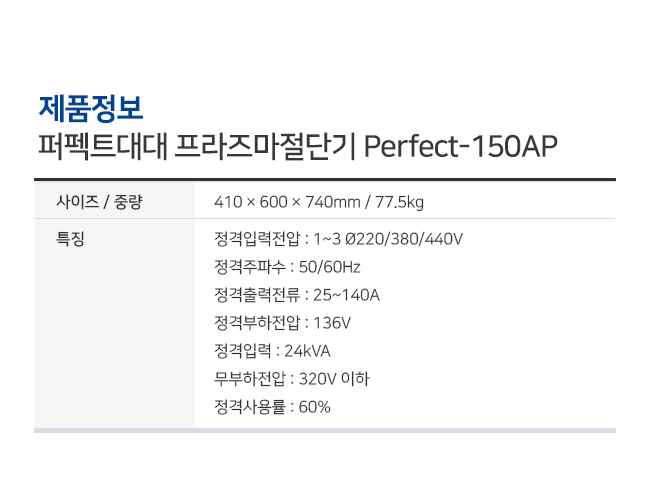Click the 퍼펙트대대 text in title
Image resolution: width=650 pixels, height=497 pixels.
pyautogui.click(x=103, y=146)
